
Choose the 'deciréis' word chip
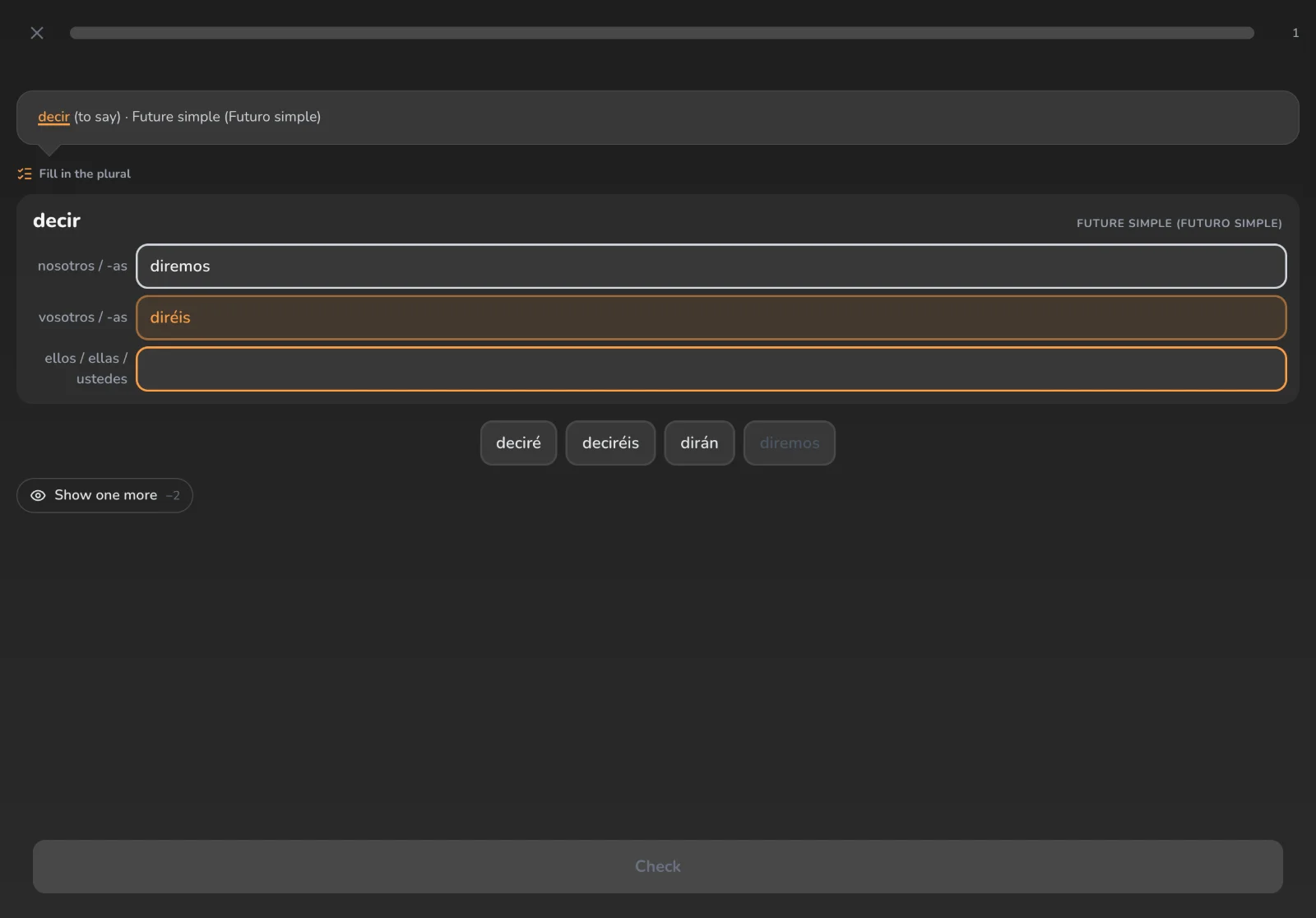coord(610,443)
